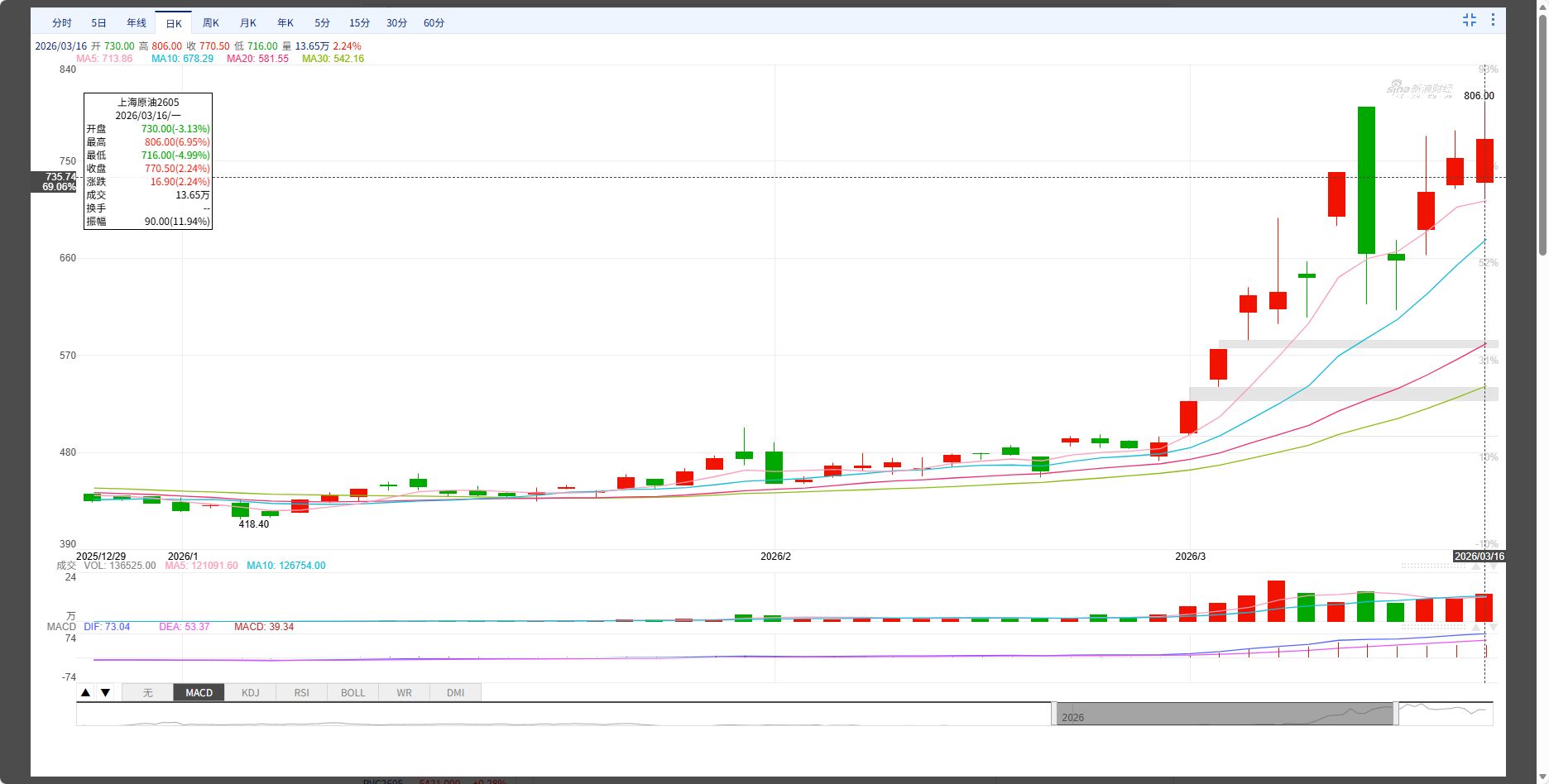
Task: Switch to the 周K weekly chart tab
Action: [x=211, y=23]
